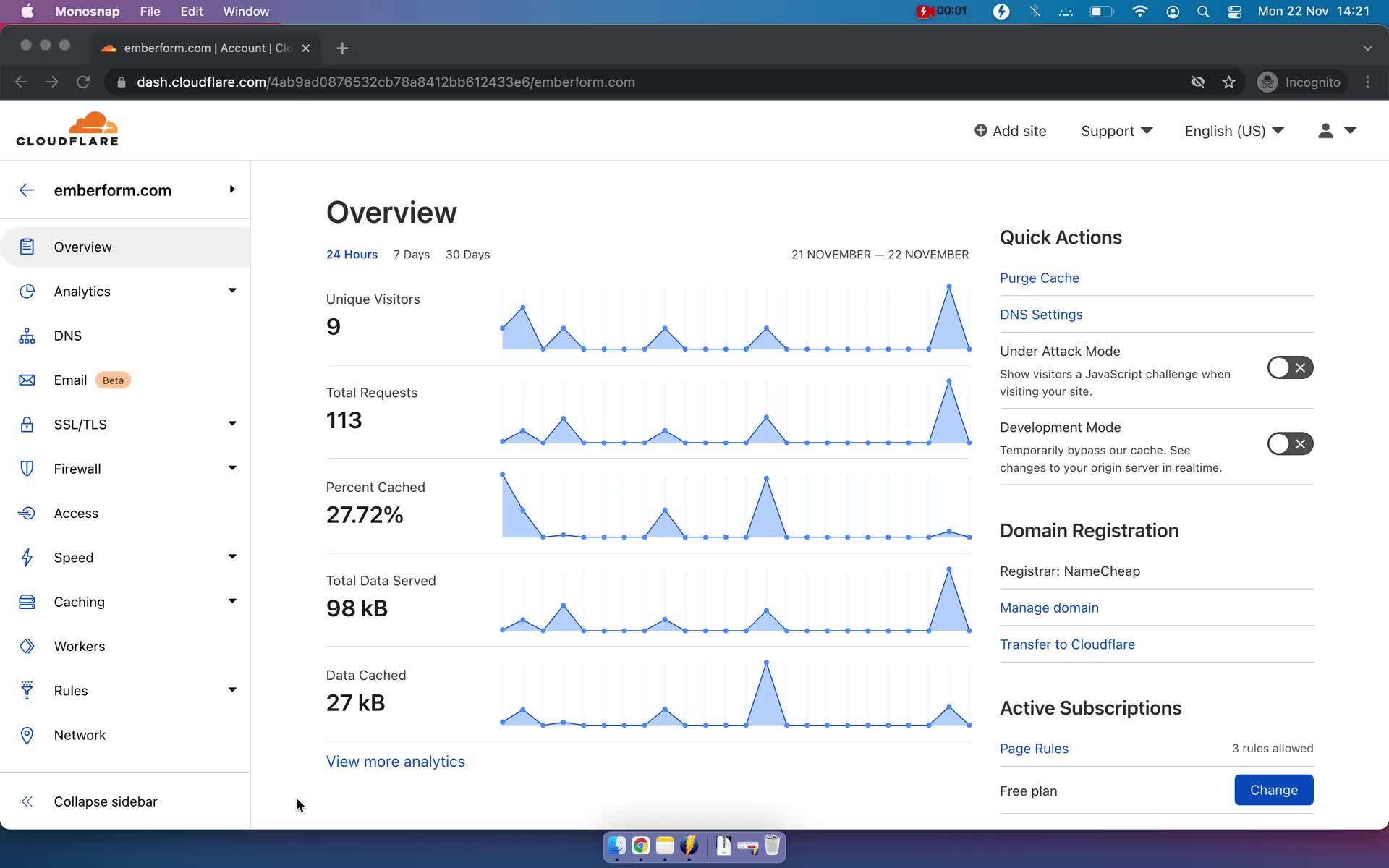Open the Apple menu
This screenshot has width=1389, height=868.
[27, 12]
